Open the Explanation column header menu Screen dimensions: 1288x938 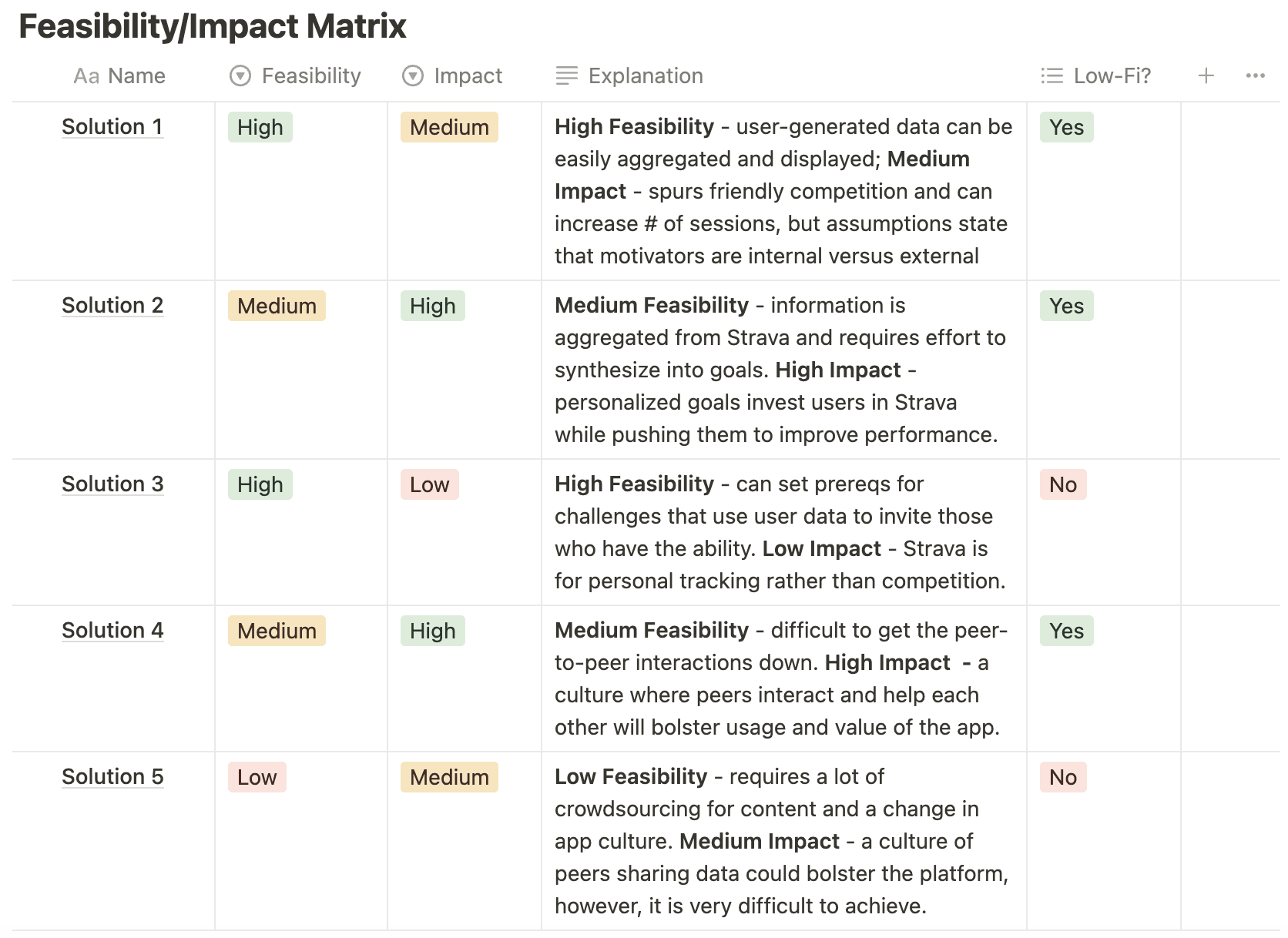point(645,75)
